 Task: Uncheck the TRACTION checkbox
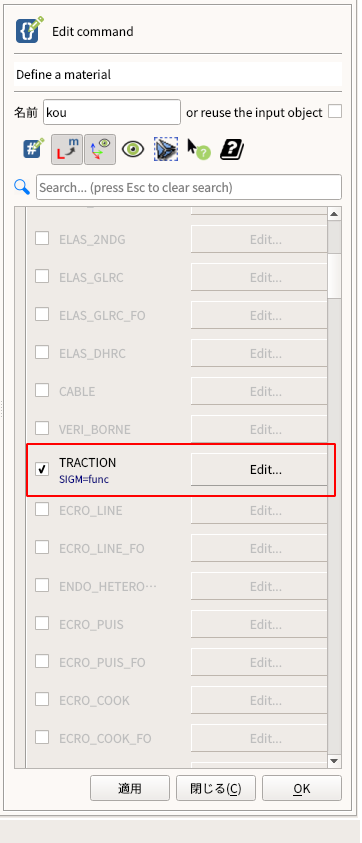42,469
